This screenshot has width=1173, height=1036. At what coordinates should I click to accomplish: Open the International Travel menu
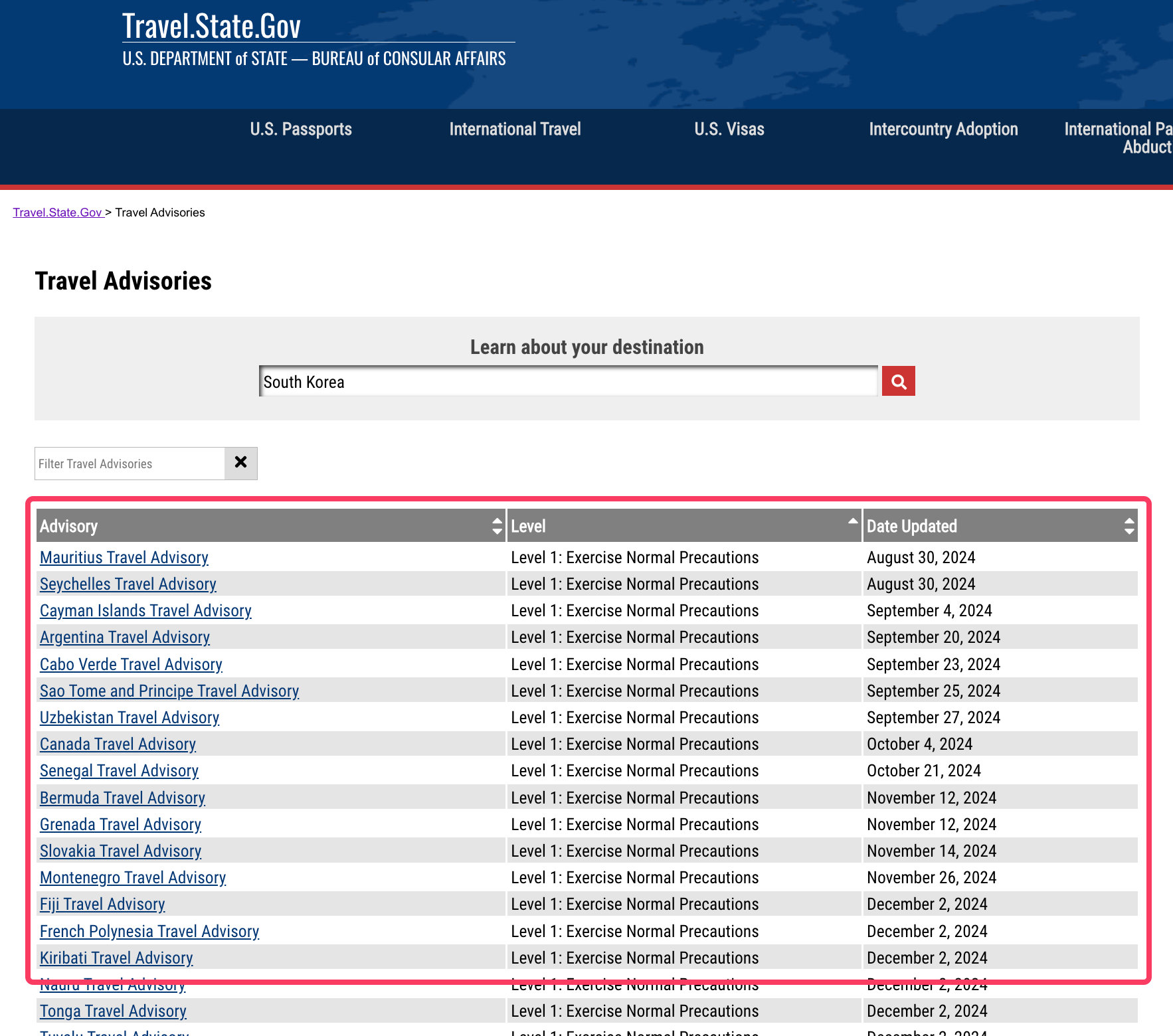click(x=515, y=129)
